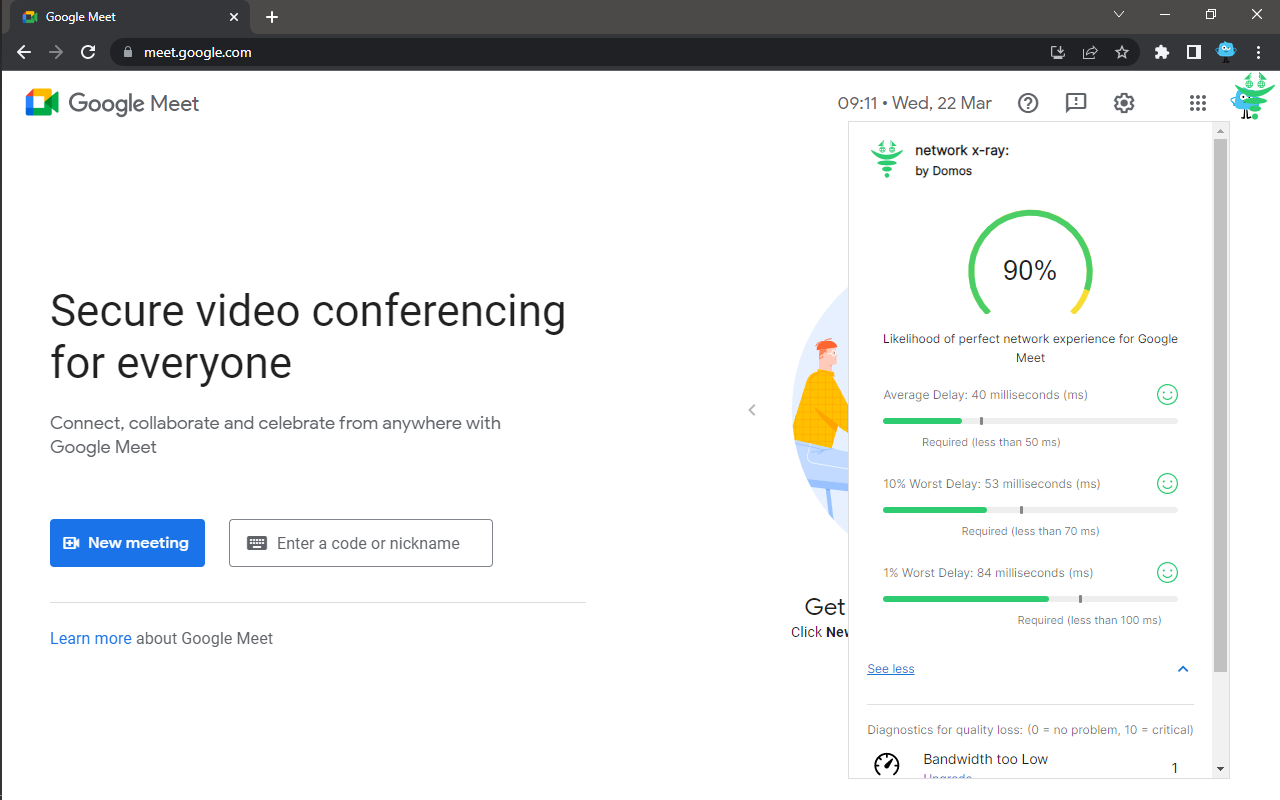
Task: Open the Chrome extensions puzzle icon
Action: [1162, 52]
